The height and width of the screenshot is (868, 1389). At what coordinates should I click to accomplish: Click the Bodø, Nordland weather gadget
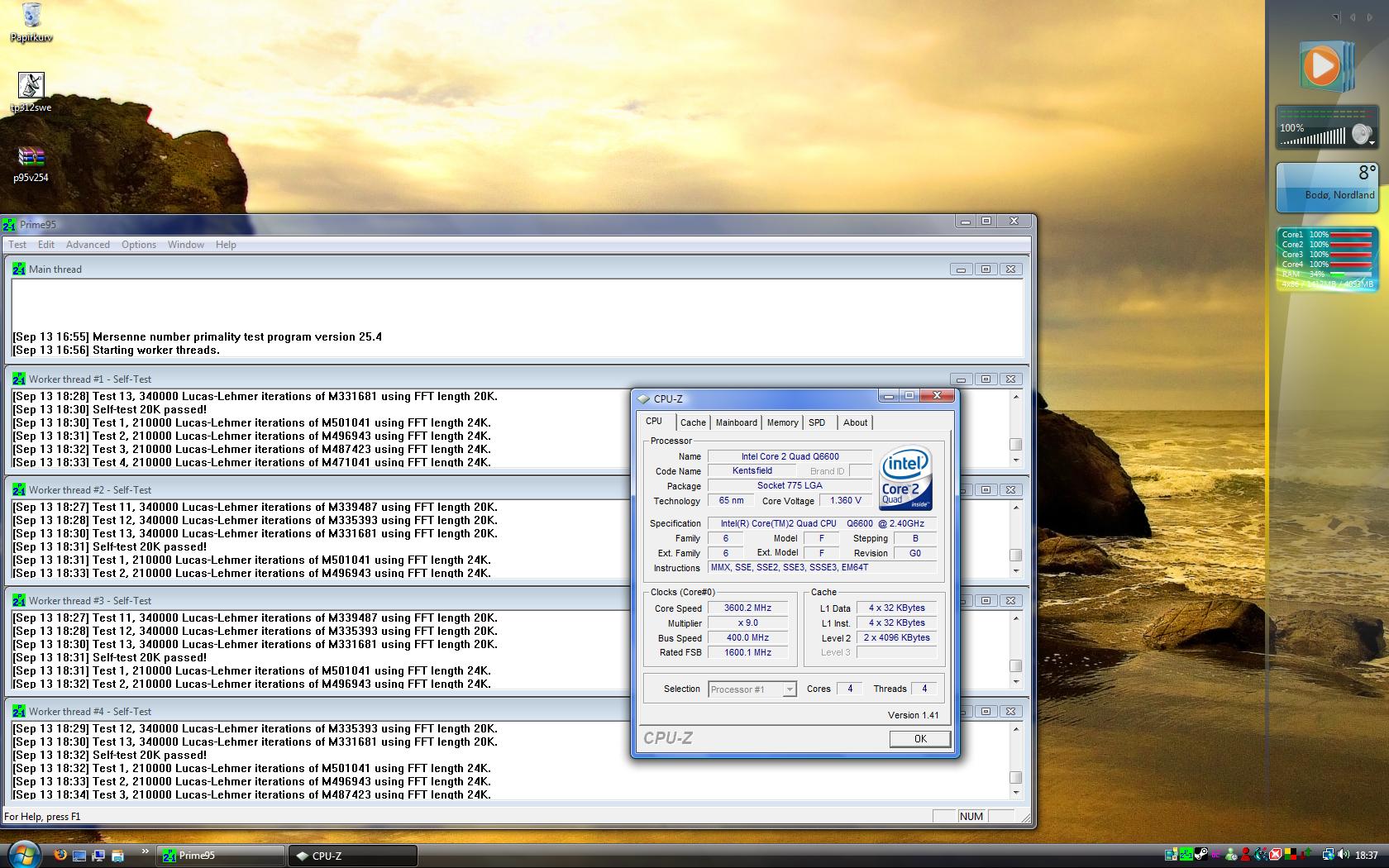point(1325,188)
